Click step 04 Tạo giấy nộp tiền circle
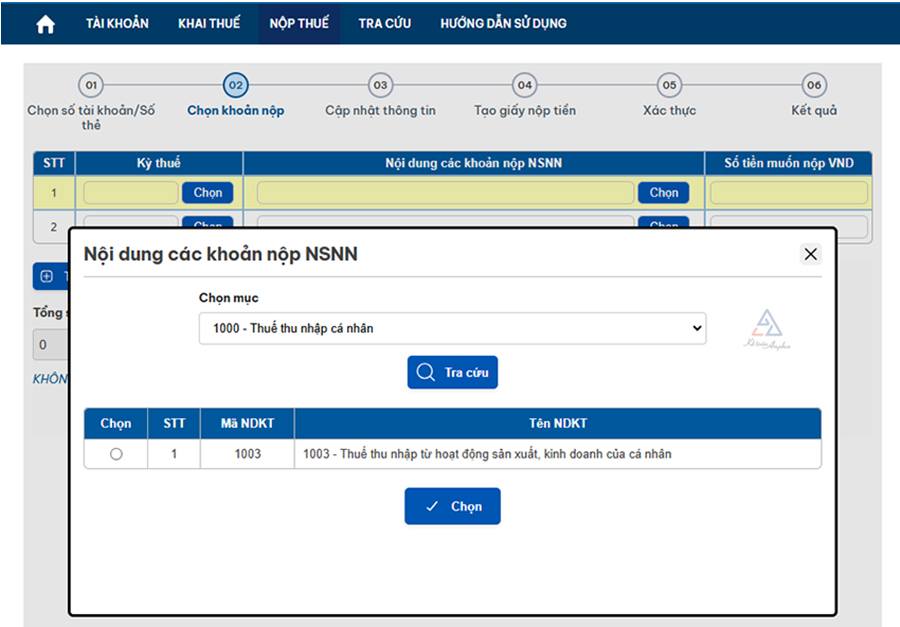900x627 pixels. pos(525,86)
